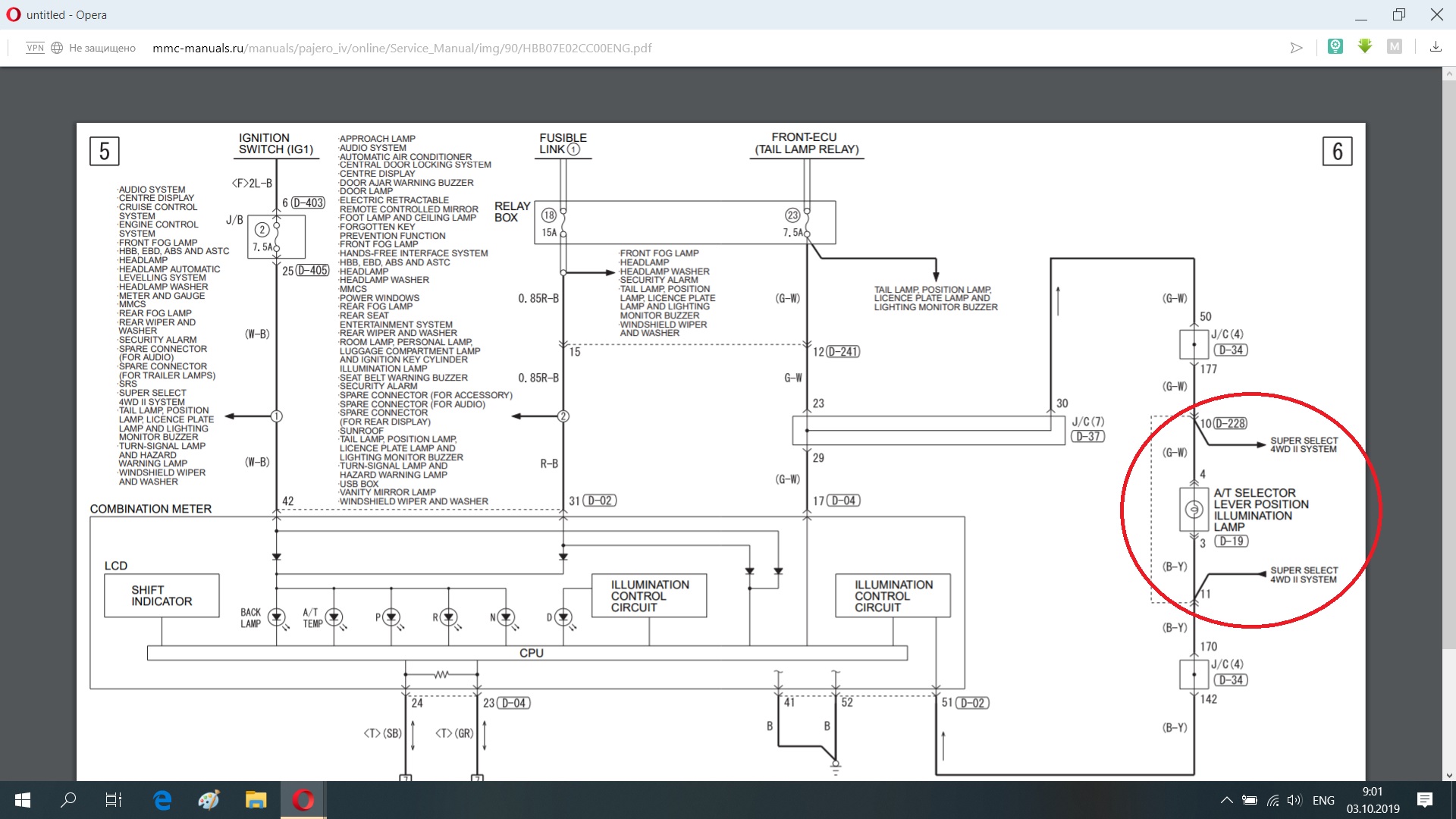Image resolution: width=1456 pixels, height=819 pixels.
Task: Open the Wi-Fi network flyout
Action: pos(1273,800)
